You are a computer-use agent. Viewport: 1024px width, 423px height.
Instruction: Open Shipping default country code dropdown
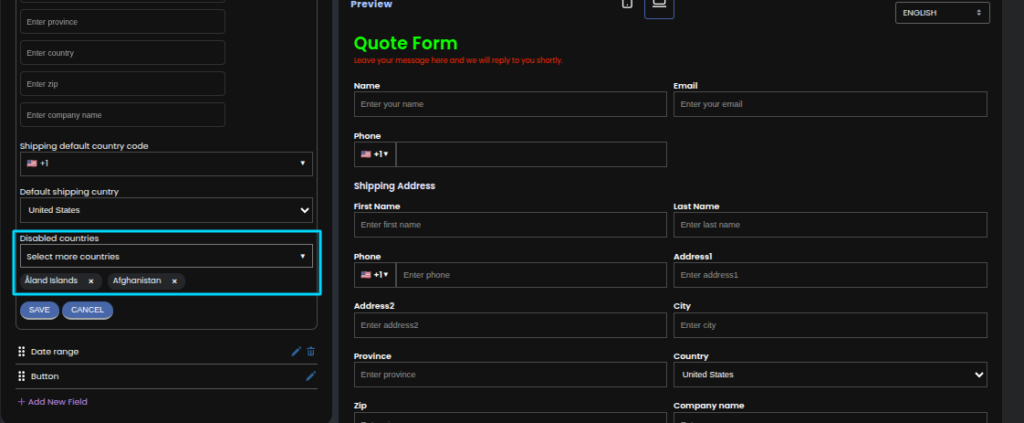(166, 163)
